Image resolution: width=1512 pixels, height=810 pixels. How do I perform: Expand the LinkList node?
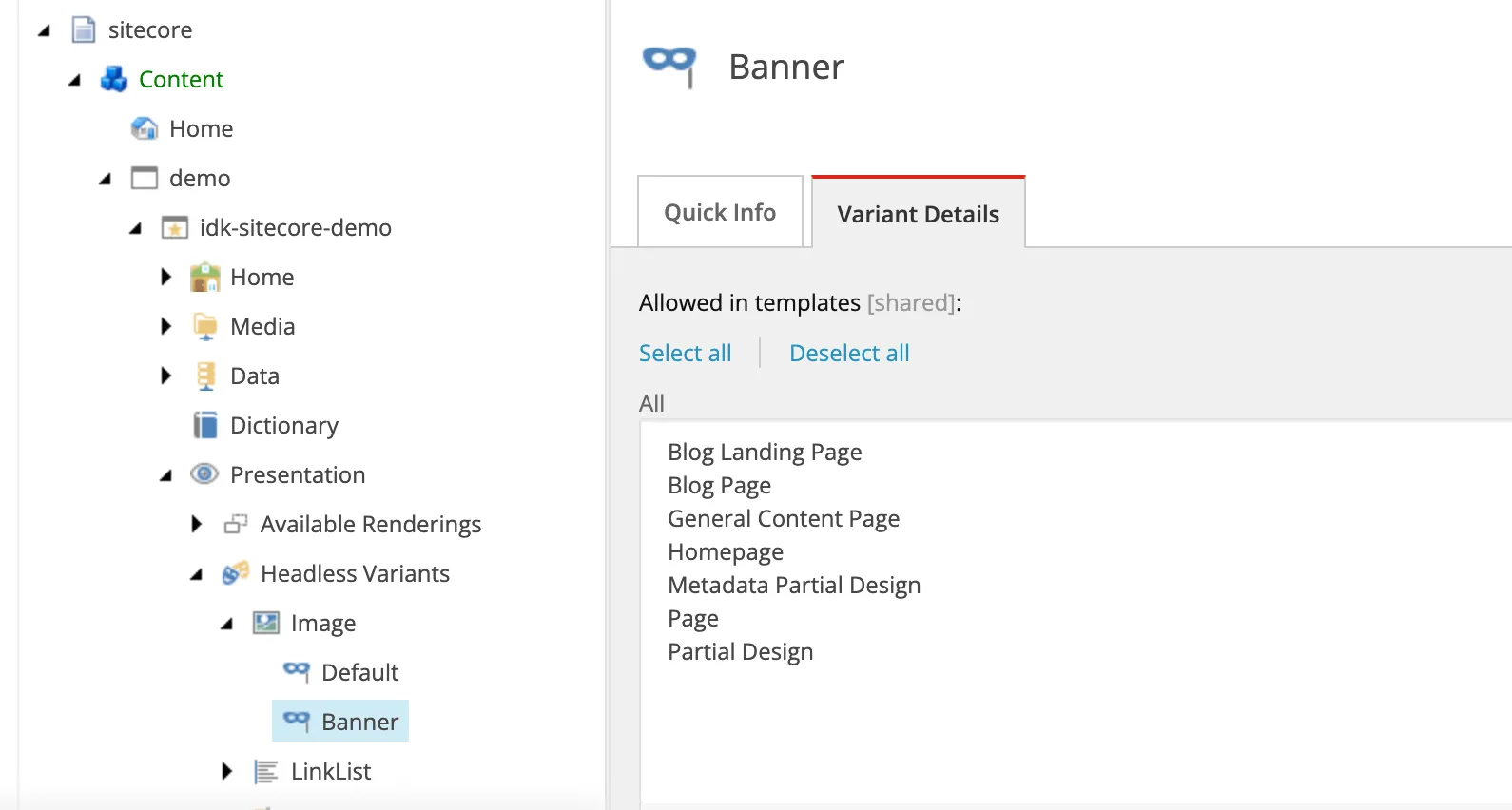pyautogui.click(x=227, y=771)
